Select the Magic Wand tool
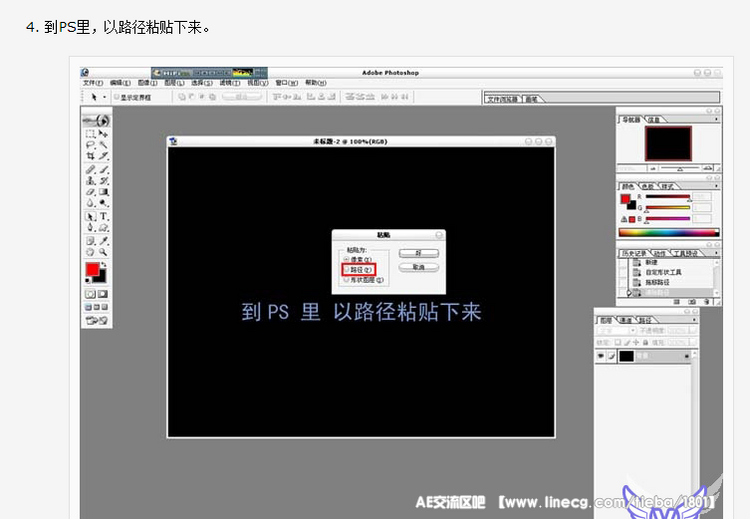 click(x=103, y=144)
